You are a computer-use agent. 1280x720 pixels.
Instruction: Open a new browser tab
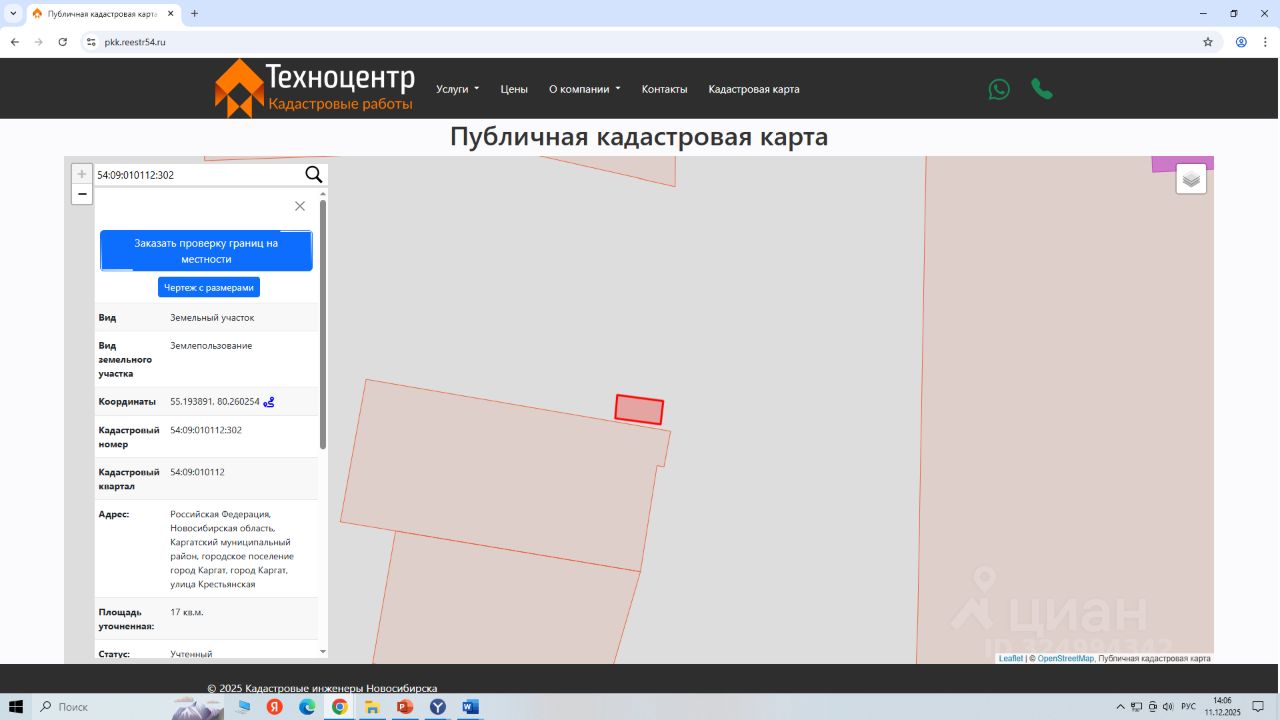(x=194, y=13)
